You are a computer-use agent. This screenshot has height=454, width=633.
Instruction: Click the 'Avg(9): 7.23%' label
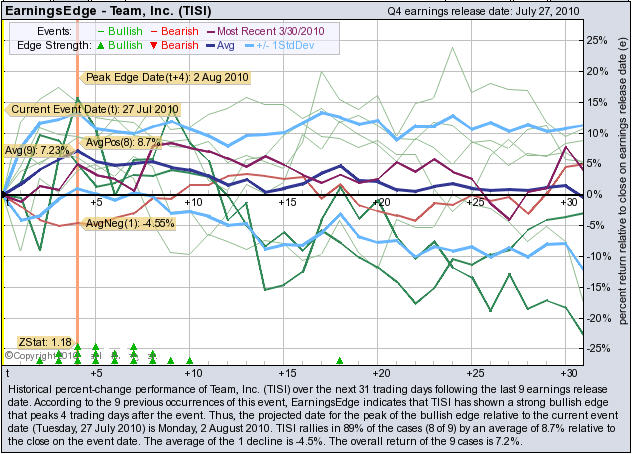pos(36,151)
